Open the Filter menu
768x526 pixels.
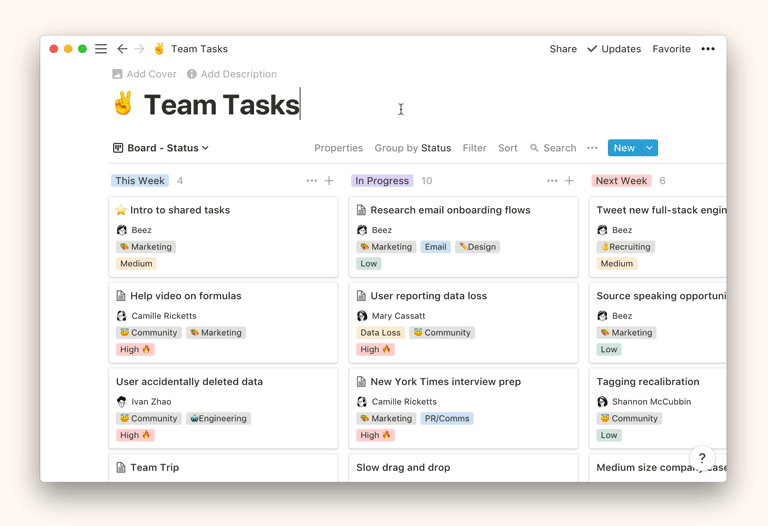click(474, 148)
